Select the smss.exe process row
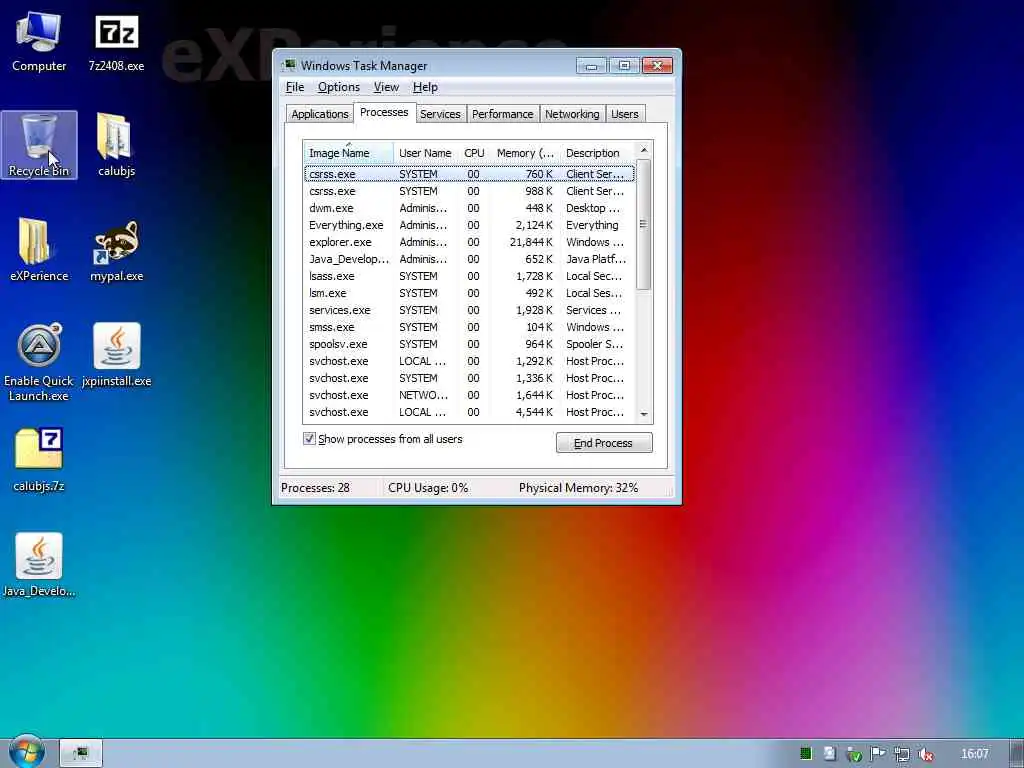Viewport: 1024px width, 768px height. 469,327
